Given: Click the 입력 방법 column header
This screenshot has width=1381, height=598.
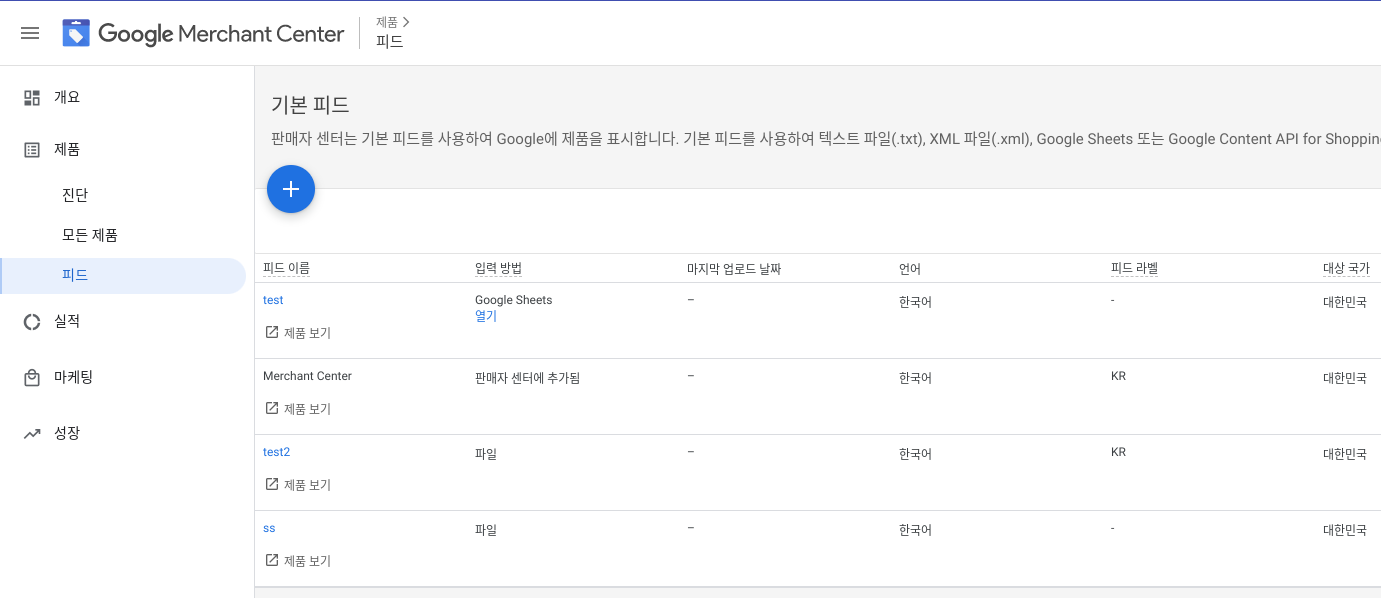Looking at the screenshot, I should 498,268.
